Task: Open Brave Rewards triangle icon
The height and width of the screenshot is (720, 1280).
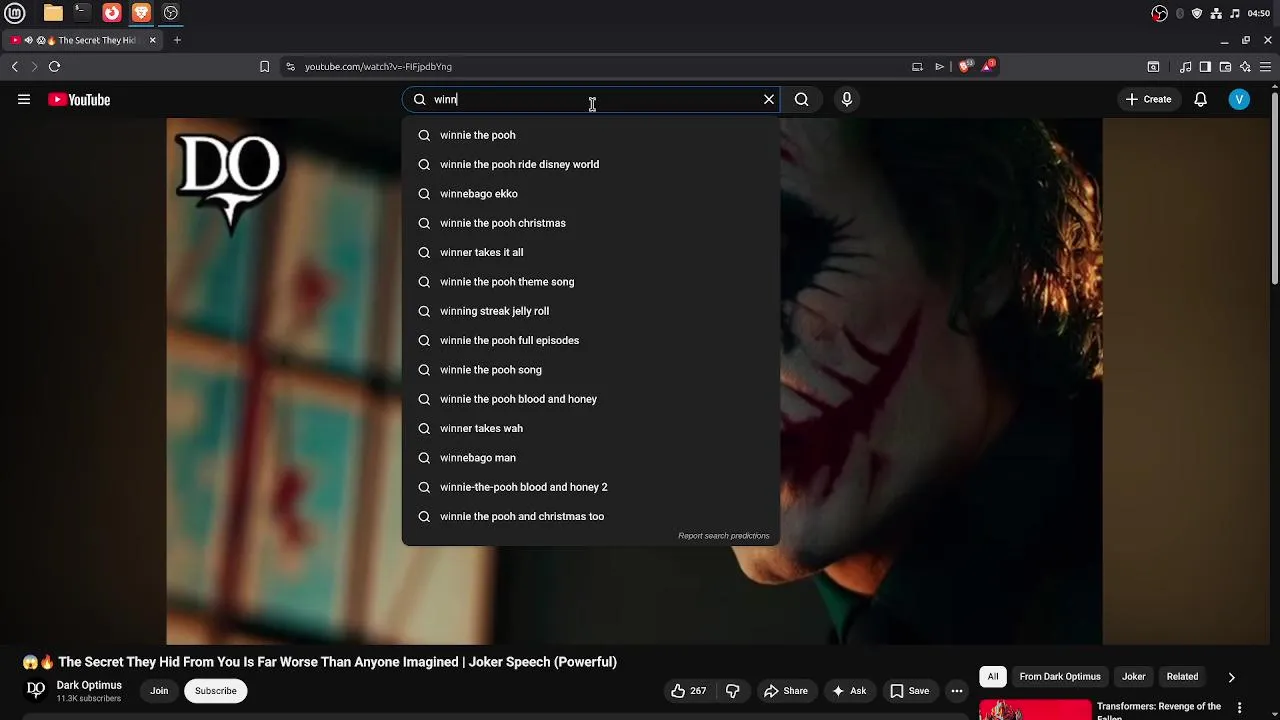Action: 988,66
